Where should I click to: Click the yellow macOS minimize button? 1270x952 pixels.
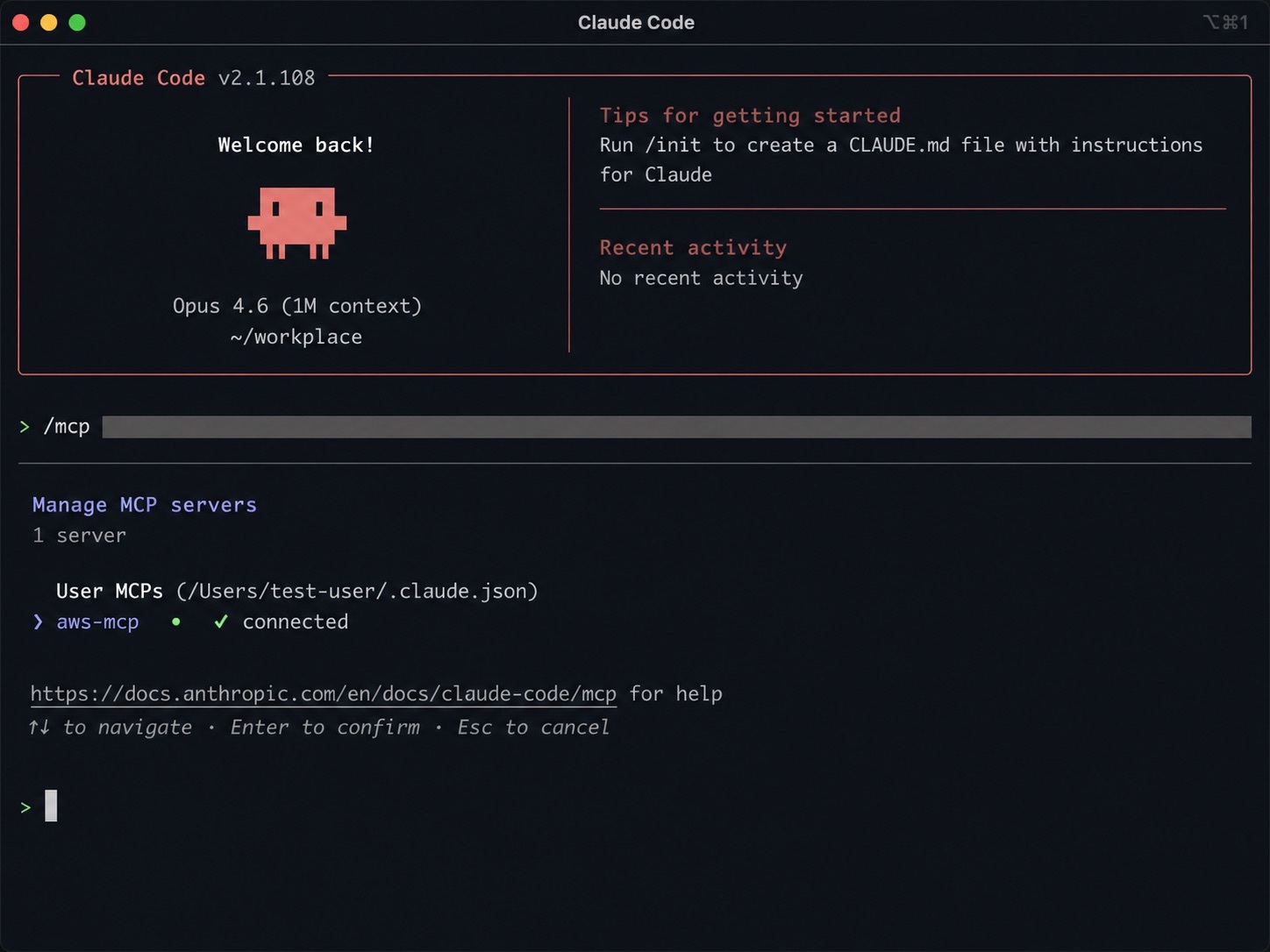(49, 23)
